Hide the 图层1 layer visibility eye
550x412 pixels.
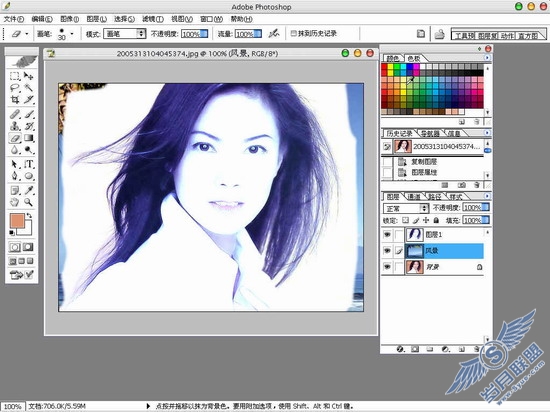[387, 234]
